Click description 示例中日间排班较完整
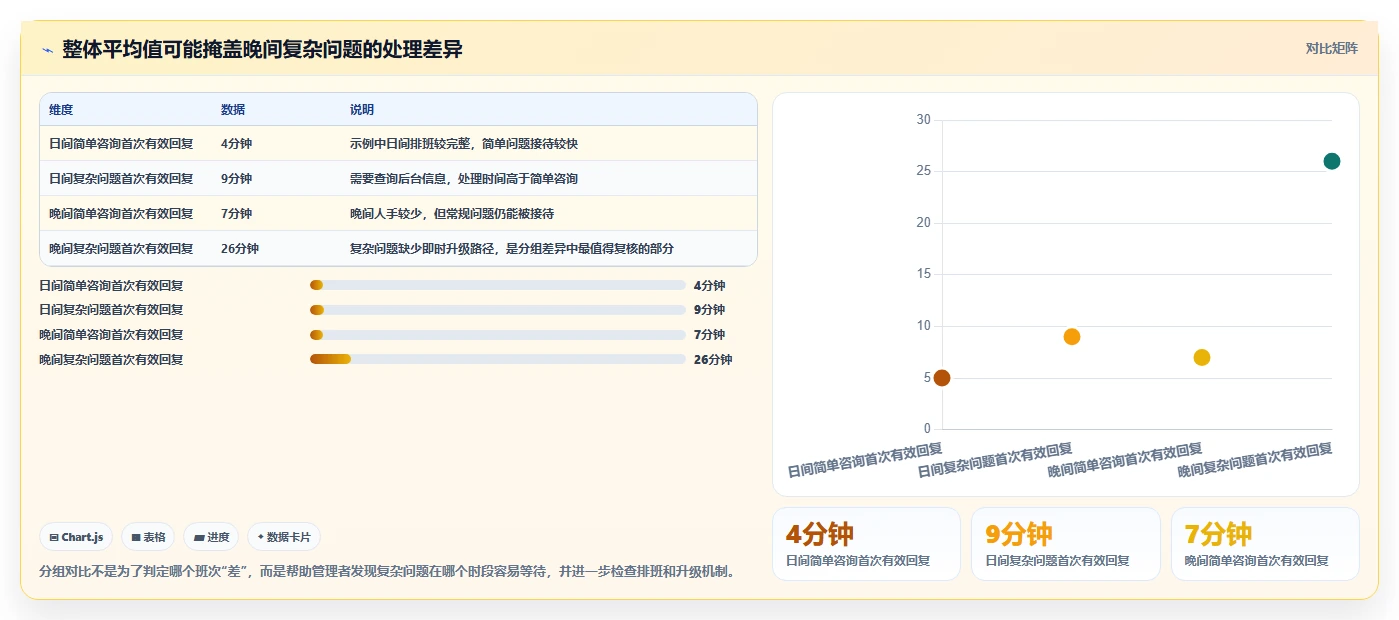The width and height of the screenshot is (1399, 620). (x=464, y=144)
